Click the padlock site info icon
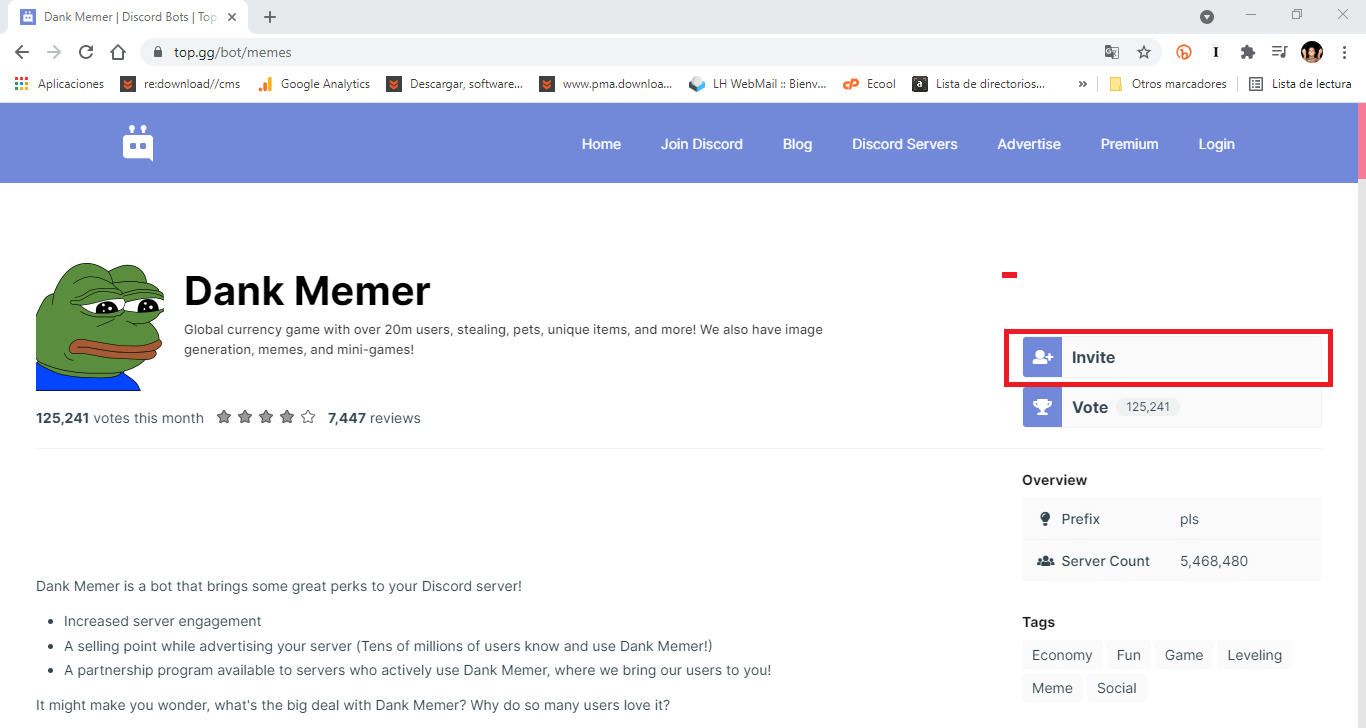This screenshot has width=1366, height=728. [x=158, y=52]
